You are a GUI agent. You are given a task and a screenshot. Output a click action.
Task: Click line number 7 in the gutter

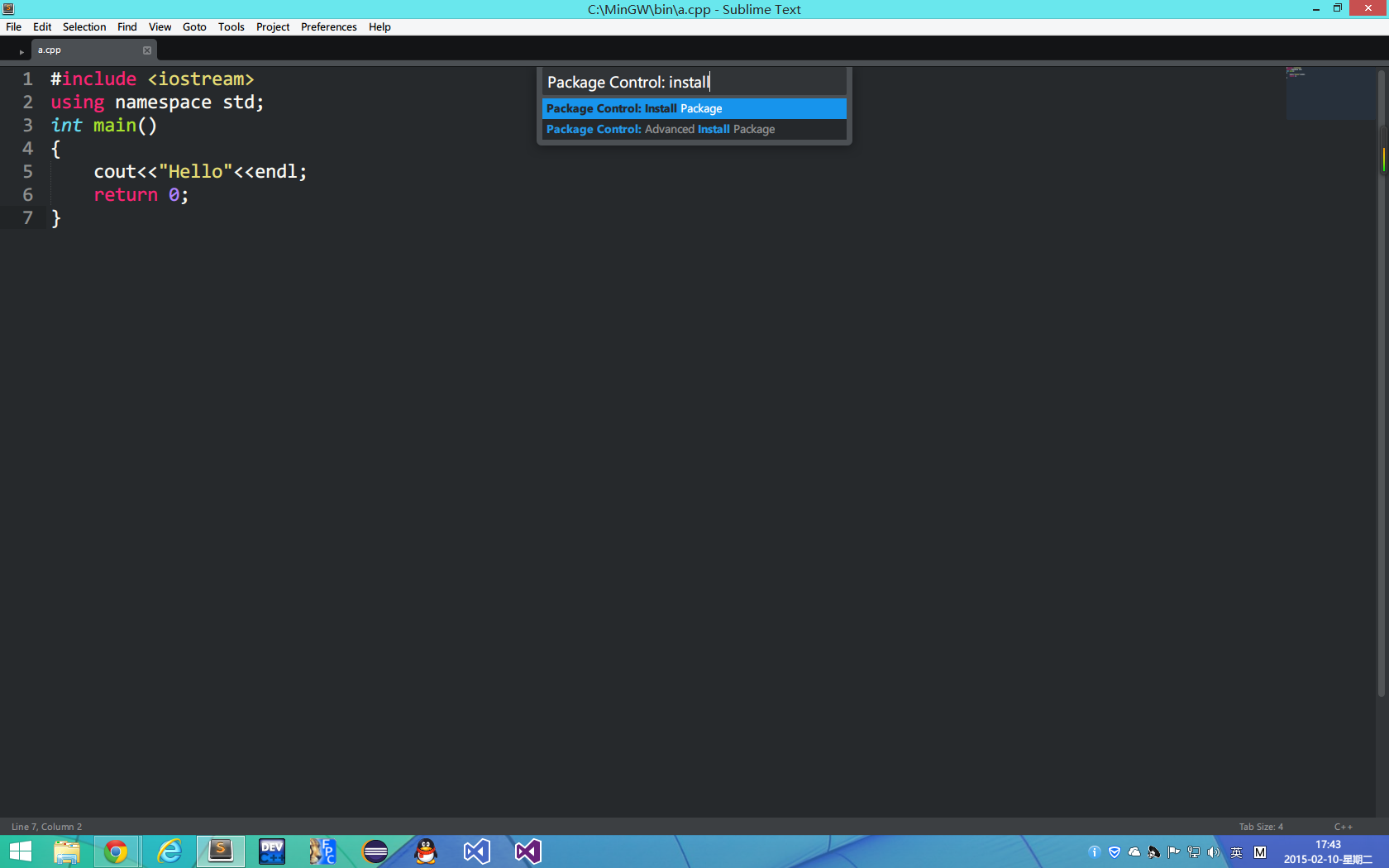pyautogui.click(x=28, y=218)
